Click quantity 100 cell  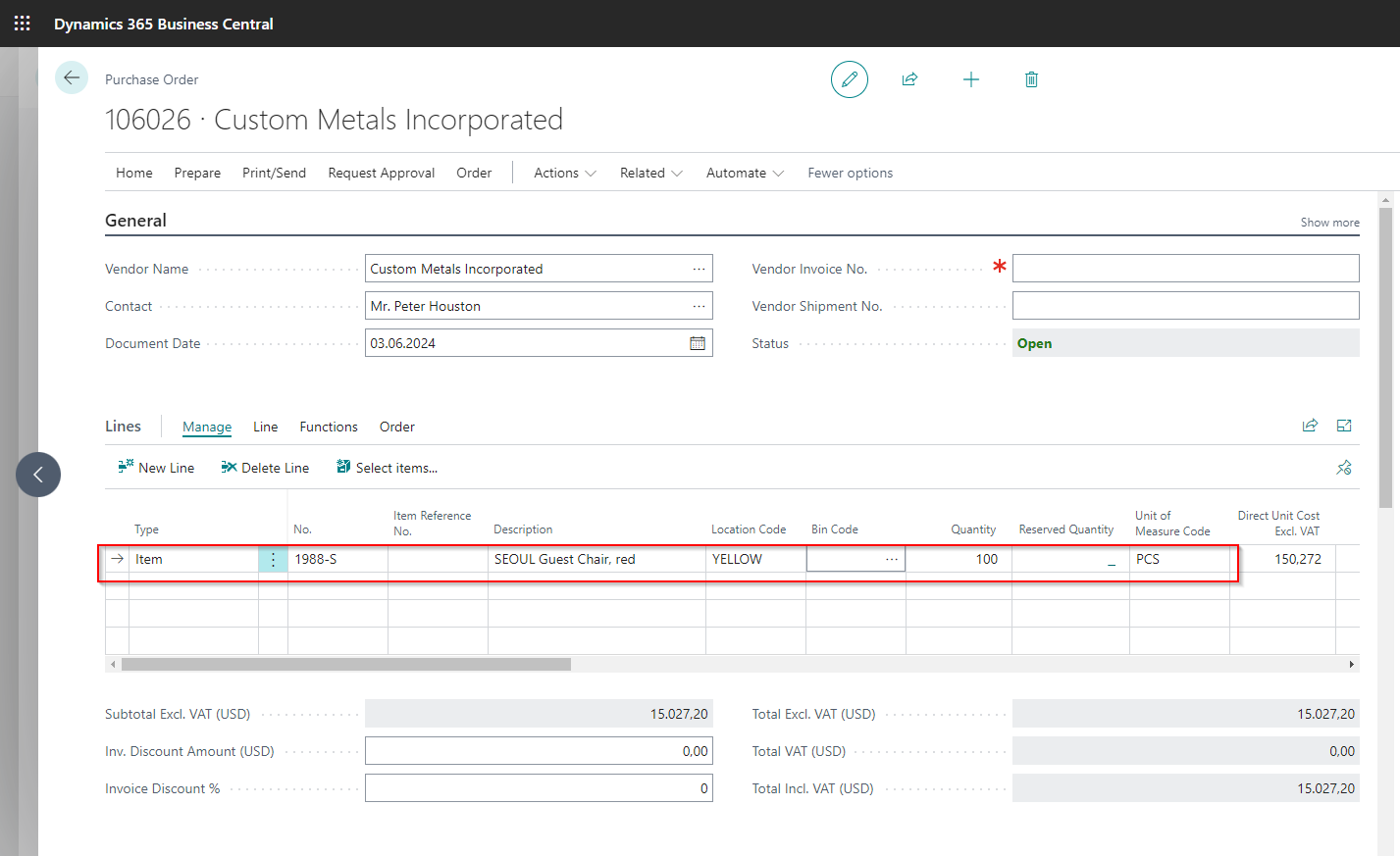[x=959, y=559]
